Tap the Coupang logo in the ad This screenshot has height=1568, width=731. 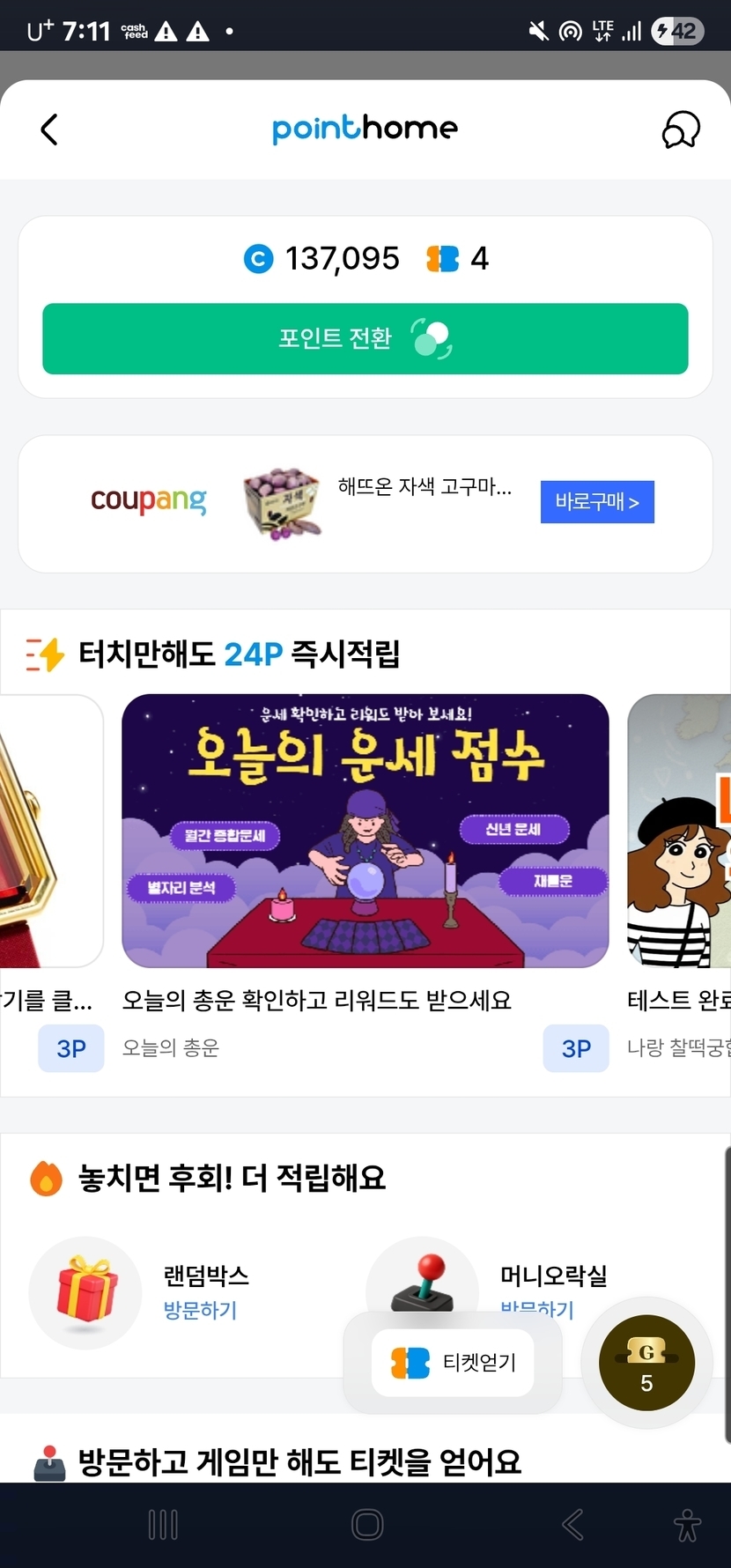coord(148,501)
